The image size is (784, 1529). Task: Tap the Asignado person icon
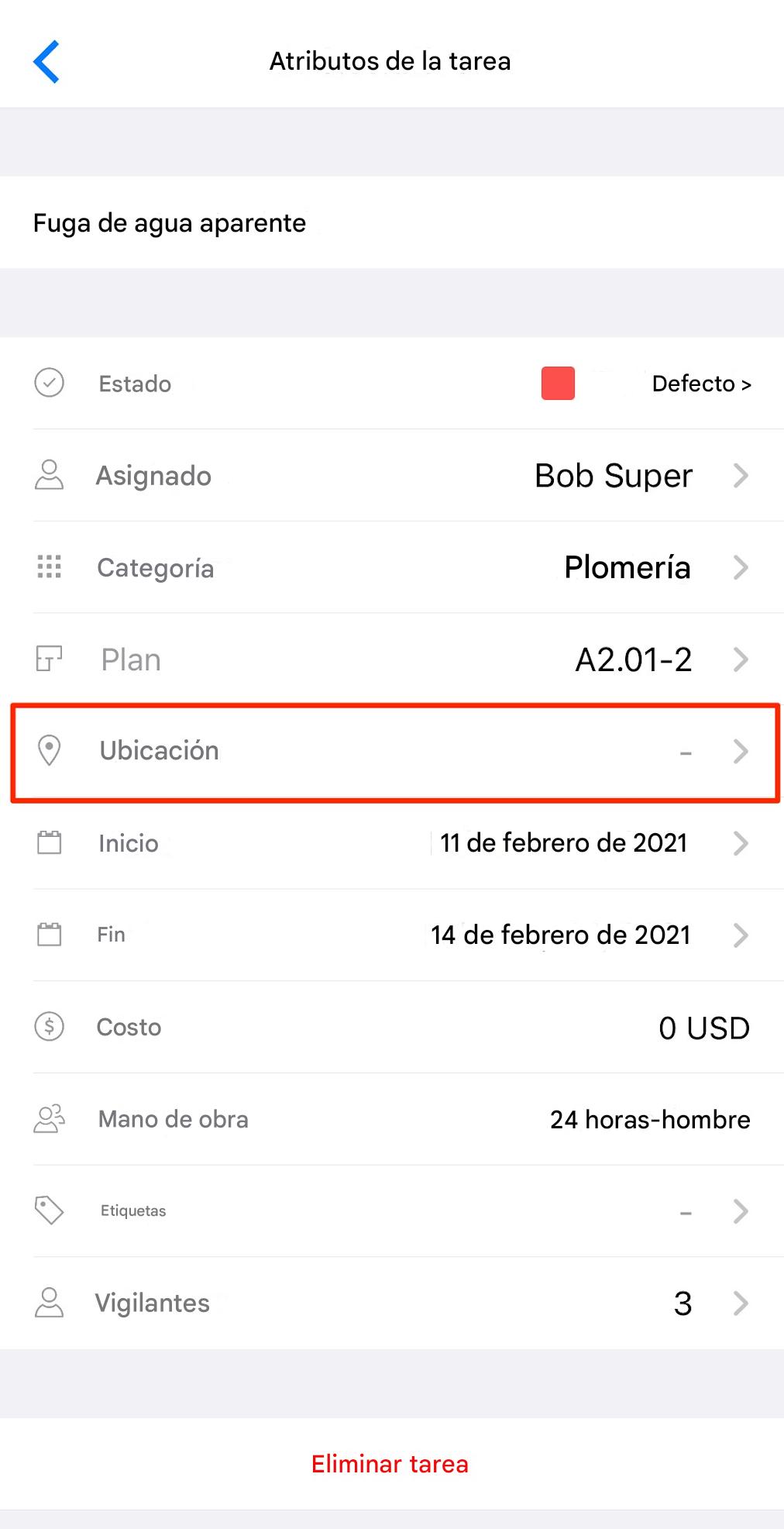pos(50,475)
